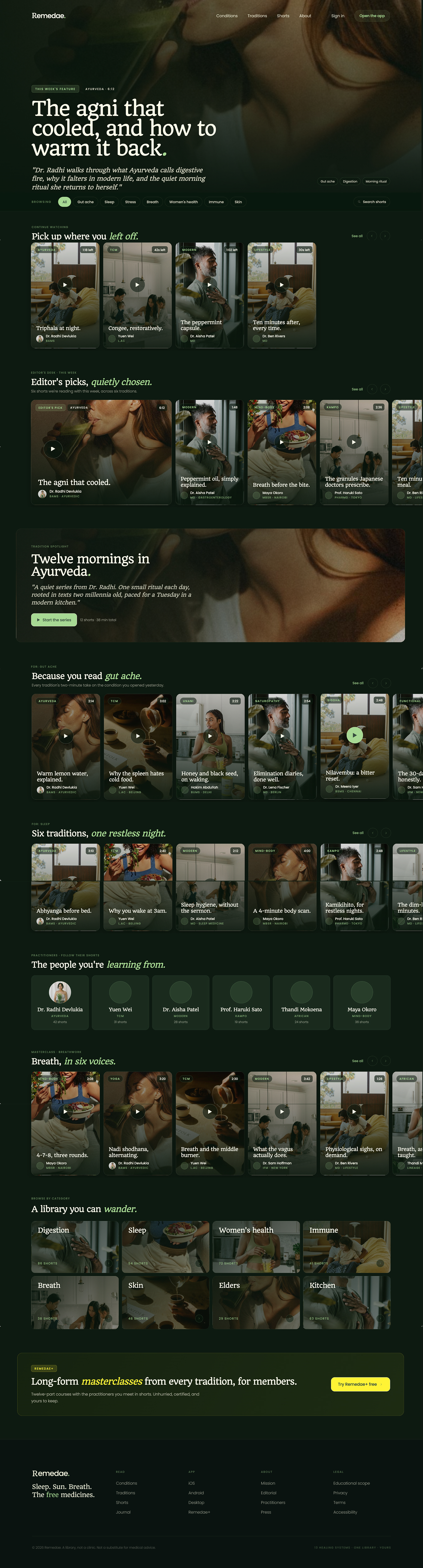Viewport: 423px width, 1568px height.
Task: Open the Morning ritual hero tag
Action: [376, 181]
